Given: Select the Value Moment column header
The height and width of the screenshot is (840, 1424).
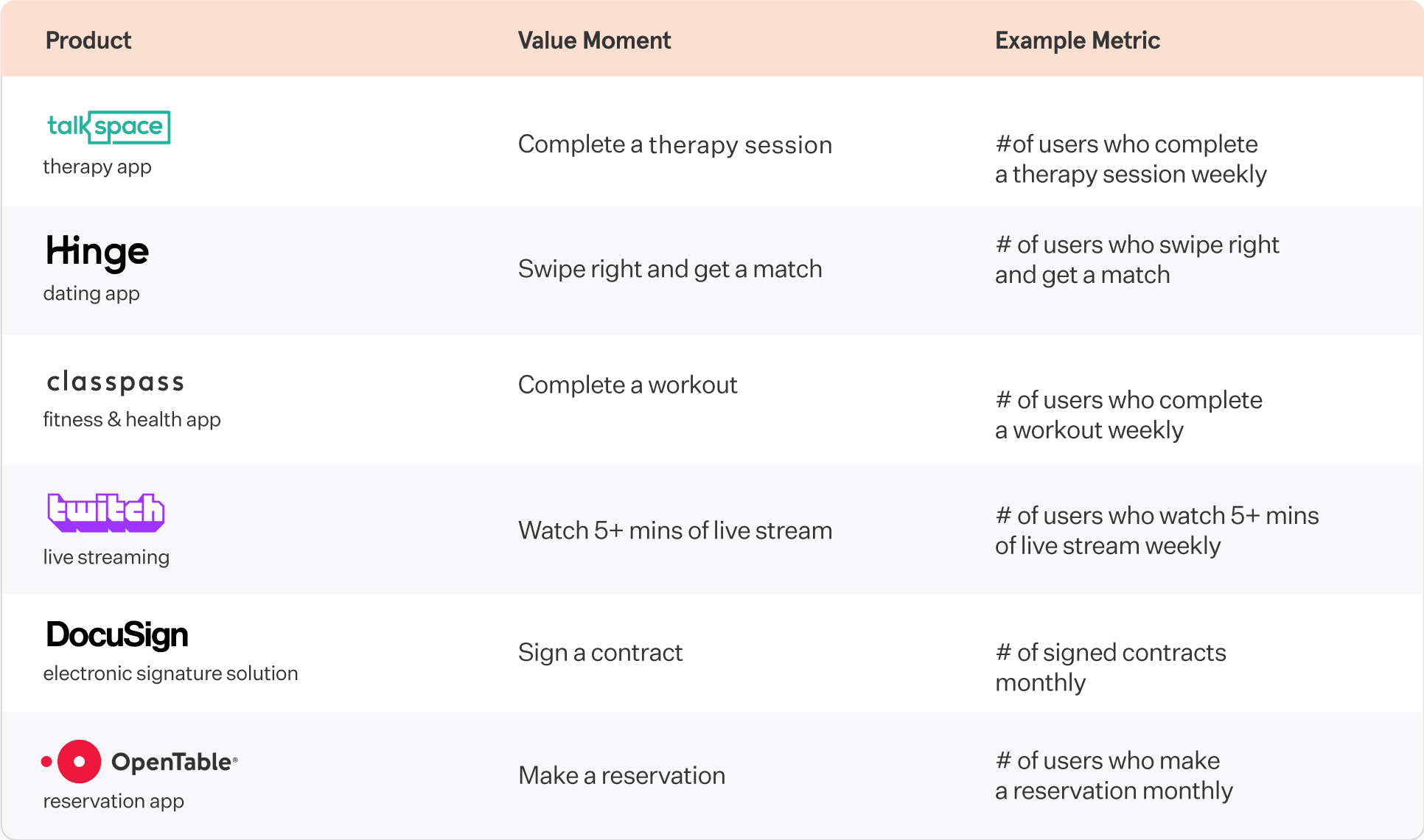Looking at the screenshot, I should click(x=595, y=40).
